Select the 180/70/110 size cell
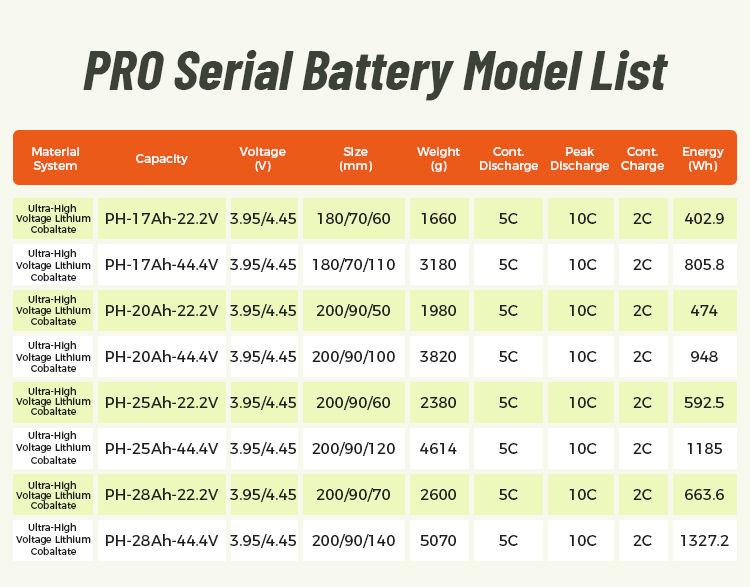 click(x=356, y=265)
